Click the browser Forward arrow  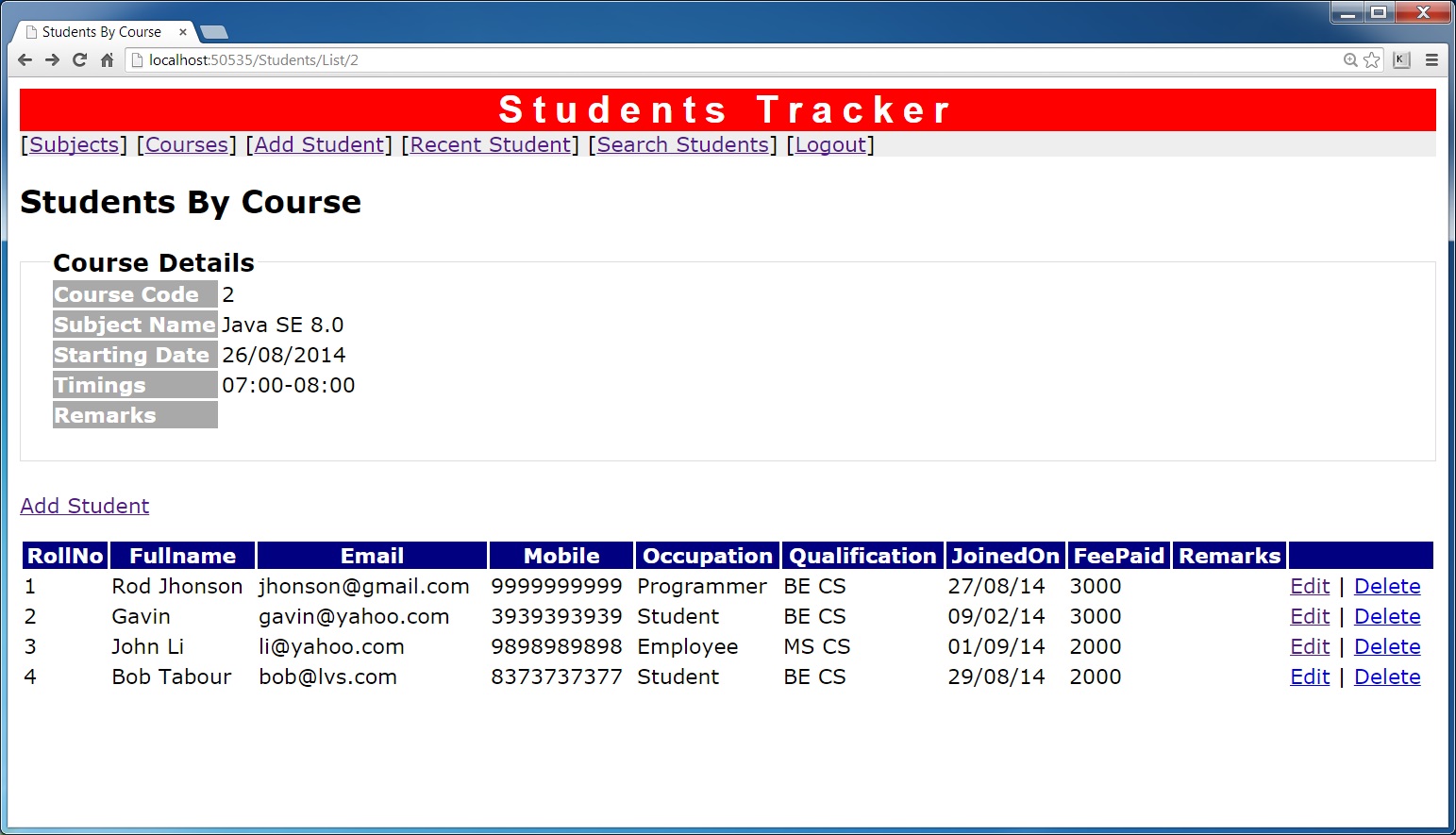point(53,60)
